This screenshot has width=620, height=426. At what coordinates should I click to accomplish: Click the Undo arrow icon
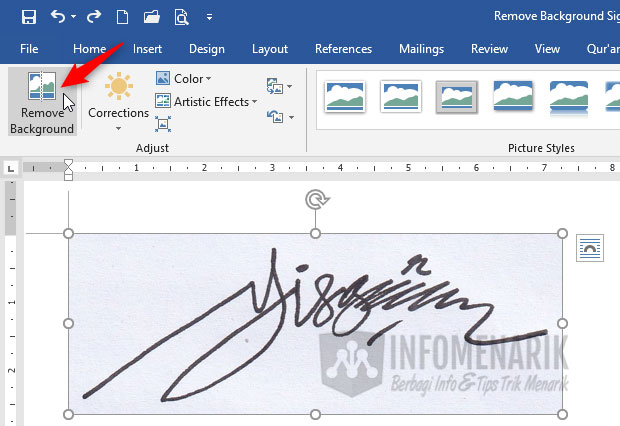coord(58,17)
